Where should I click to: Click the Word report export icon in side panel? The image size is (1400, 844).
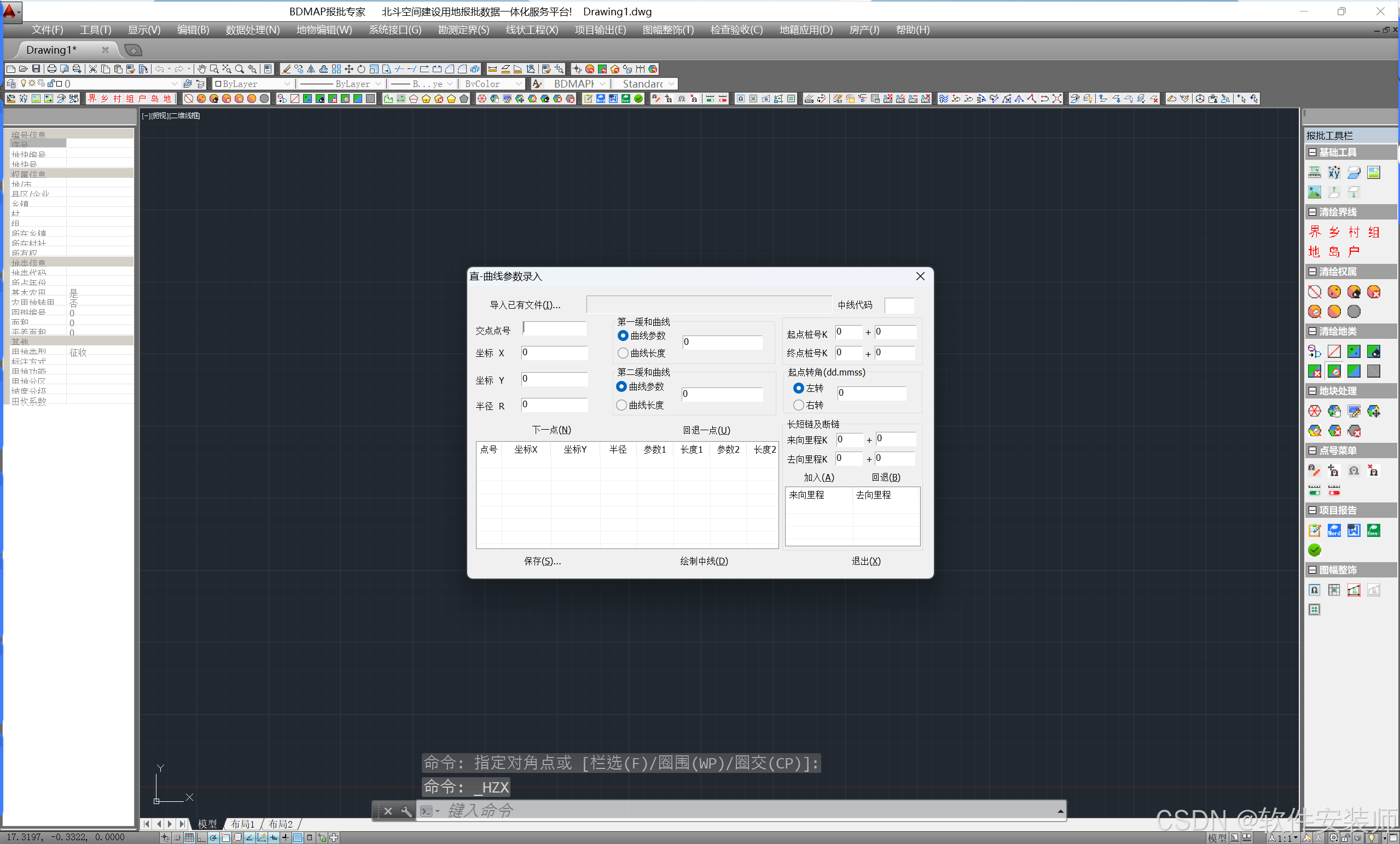(1334, 530)
